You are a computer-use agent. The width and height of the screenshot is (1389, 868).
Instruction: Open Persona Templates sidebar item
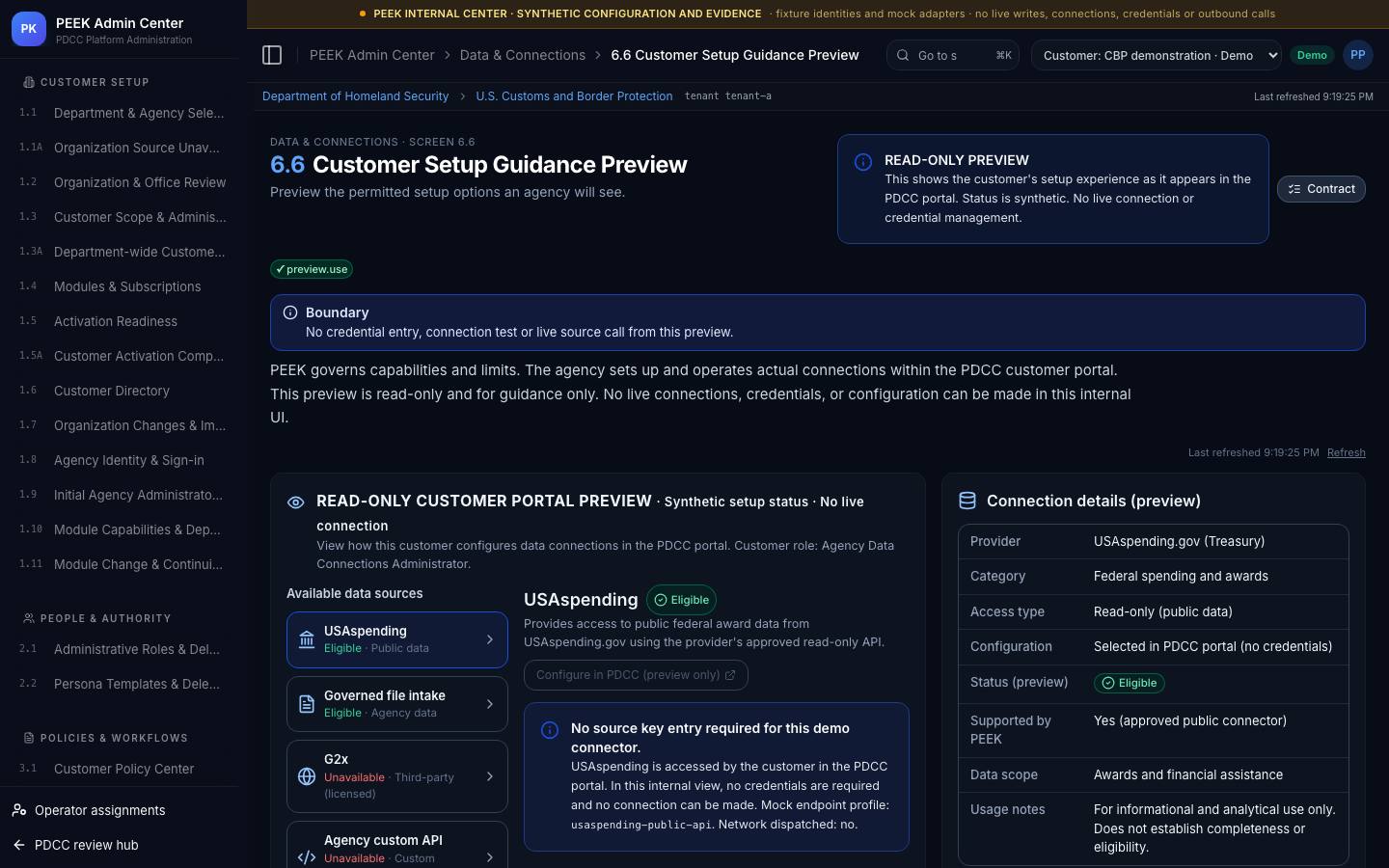[x=123, y=684]
